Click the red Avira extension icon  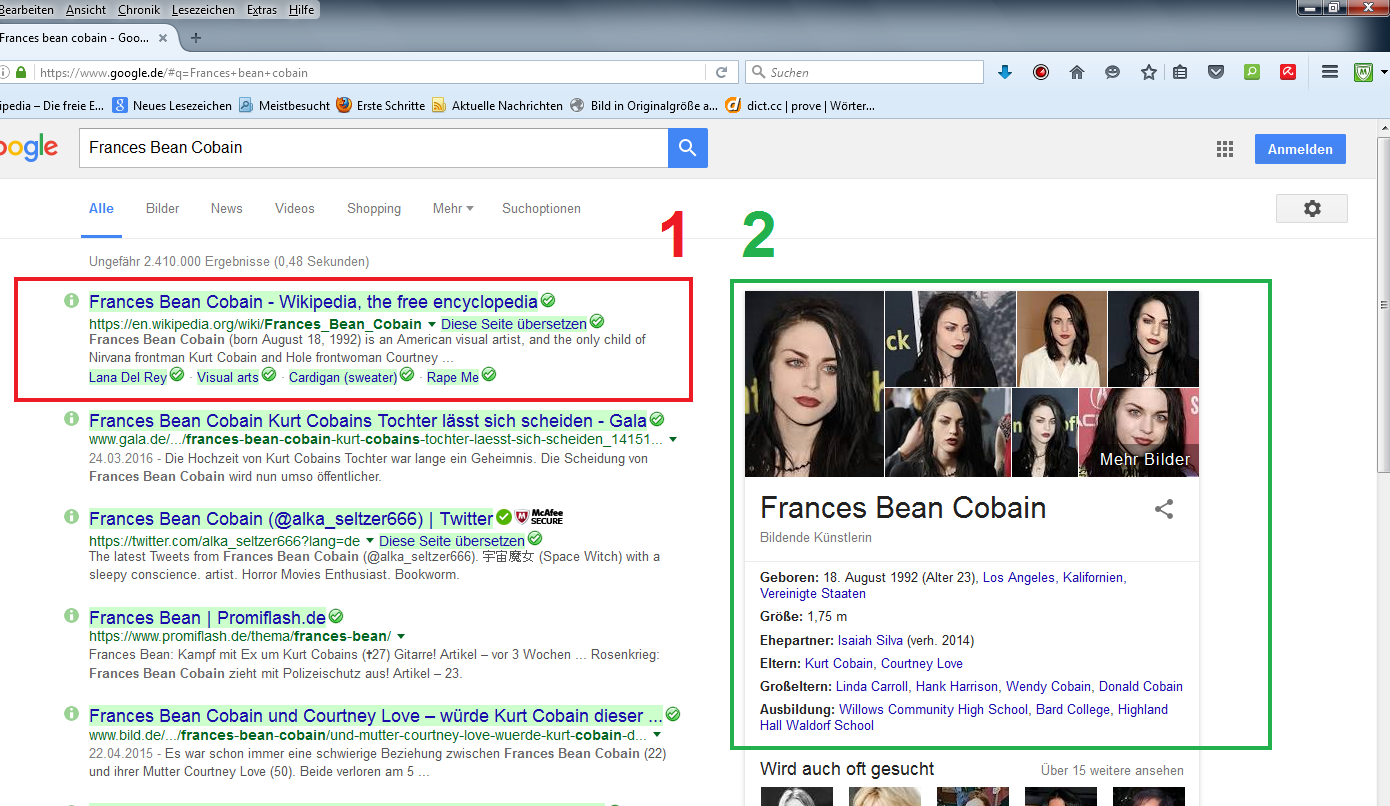coord(1289,72)
